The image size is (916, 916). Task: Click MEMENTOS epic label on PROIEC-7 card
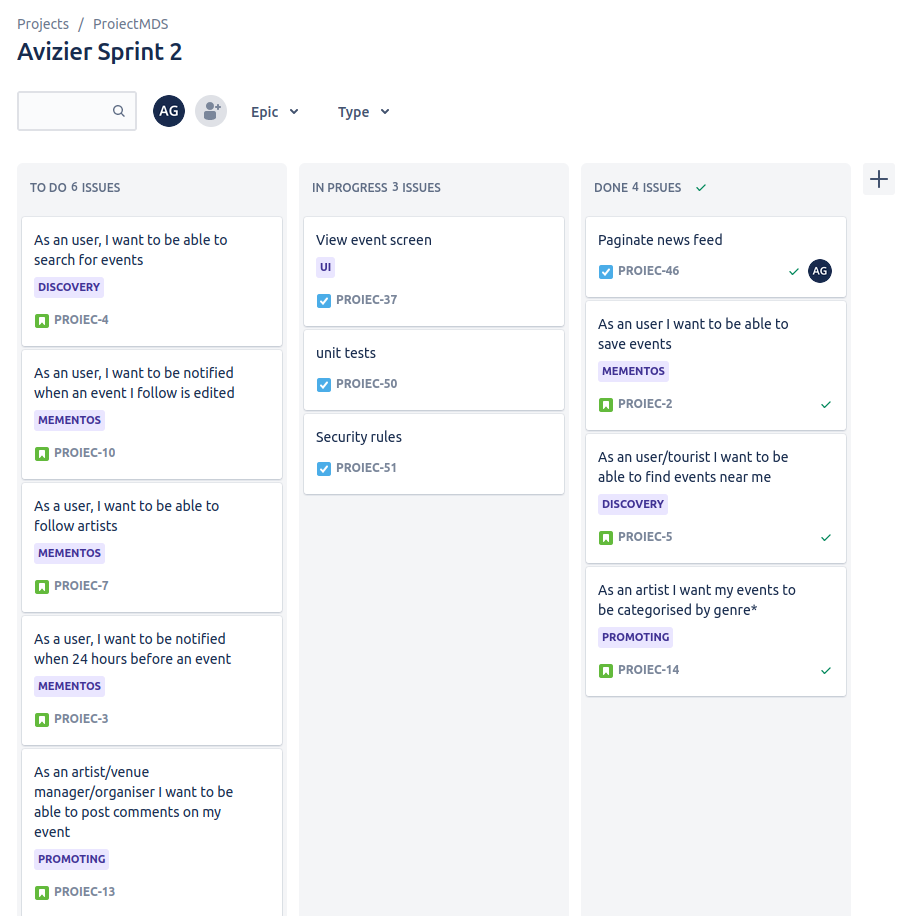(x=70, y=553)
